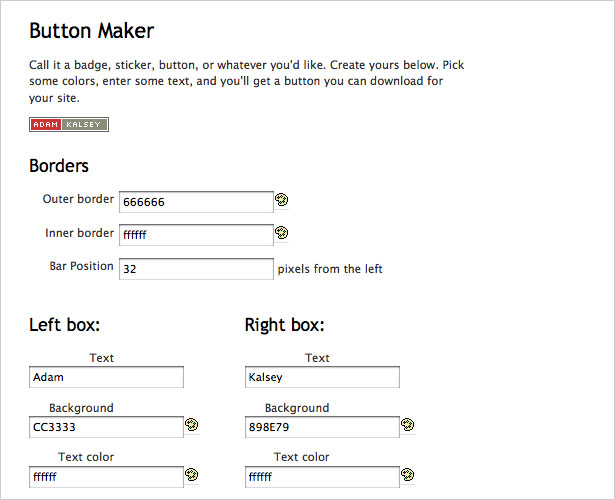Click the Text label above Kalsey field
Image resolution: width=615 pixels, height=500 pixels.
[317, 358]
